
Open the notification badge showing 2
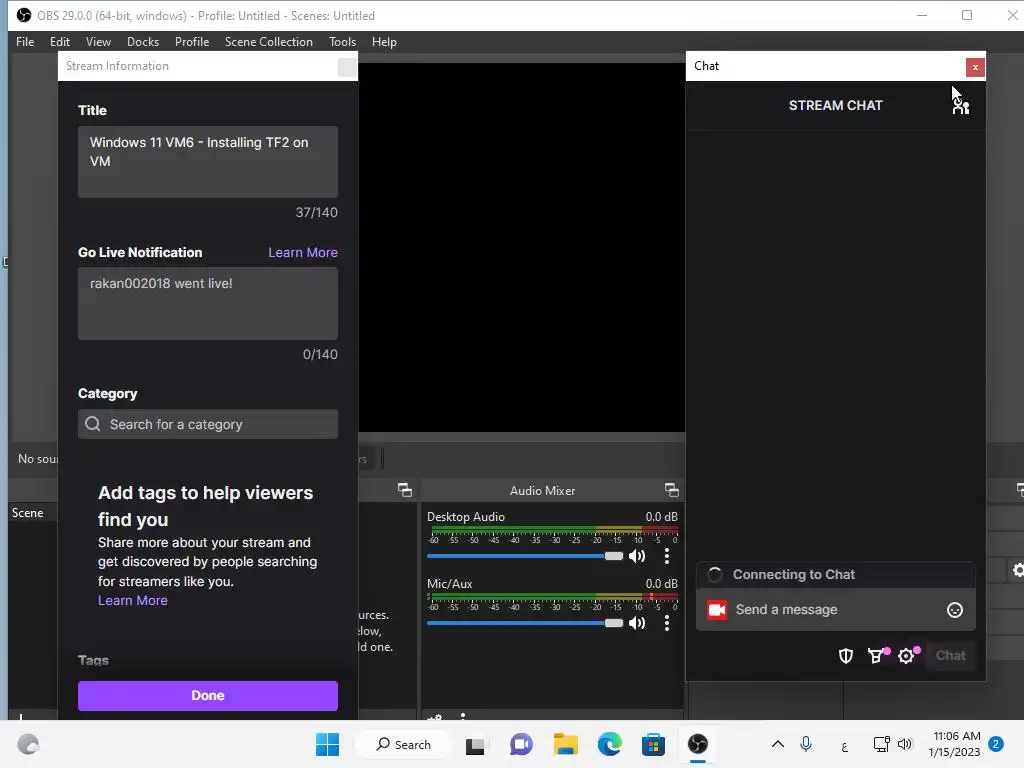pyautogui.click(x=996, y=744)
